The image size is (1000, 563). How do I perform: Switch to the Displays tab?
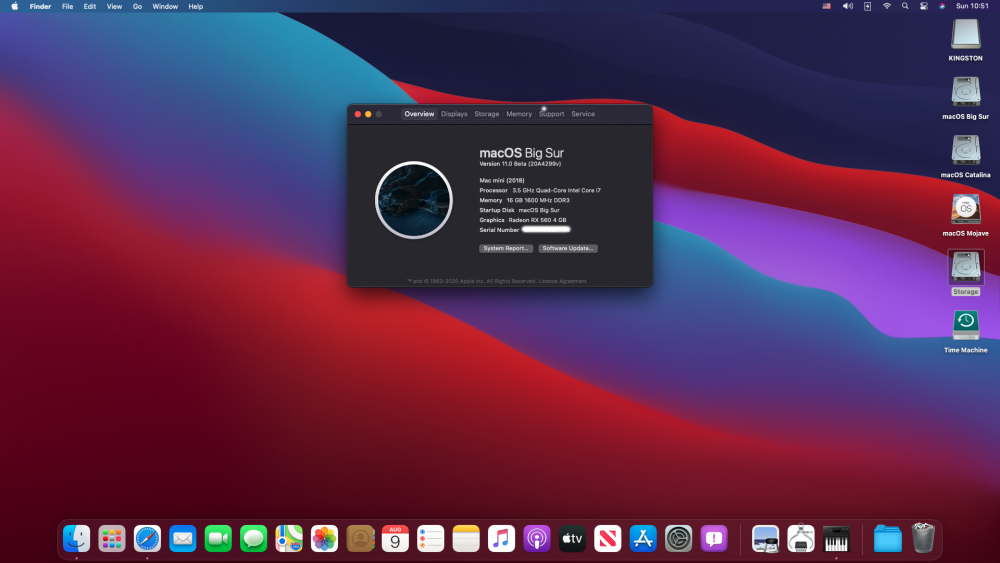tap(454, 114)
